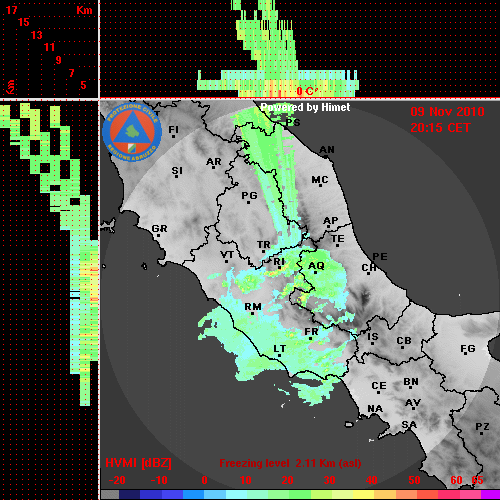Click the GR city label

click(159, 229)
